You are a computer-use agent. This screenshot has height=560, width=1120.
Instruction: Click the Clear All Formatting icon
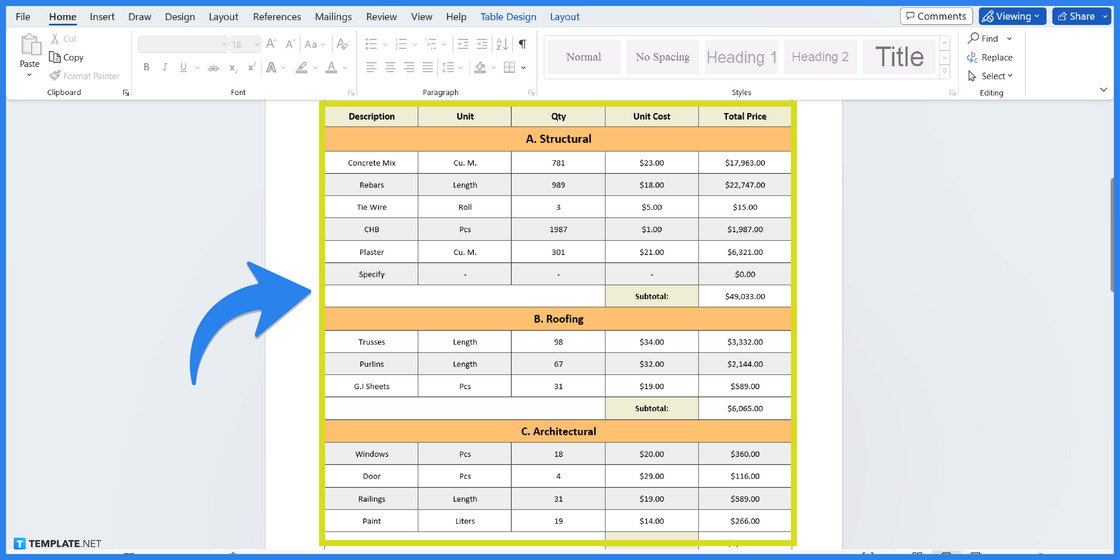pyautogui.click(x=342, y=44)
